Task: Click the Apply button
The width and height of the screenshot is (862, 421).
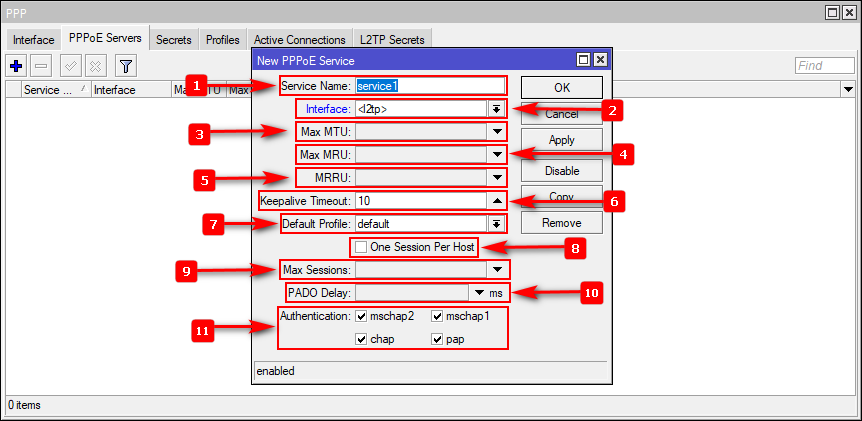Action: click(562, 141)
